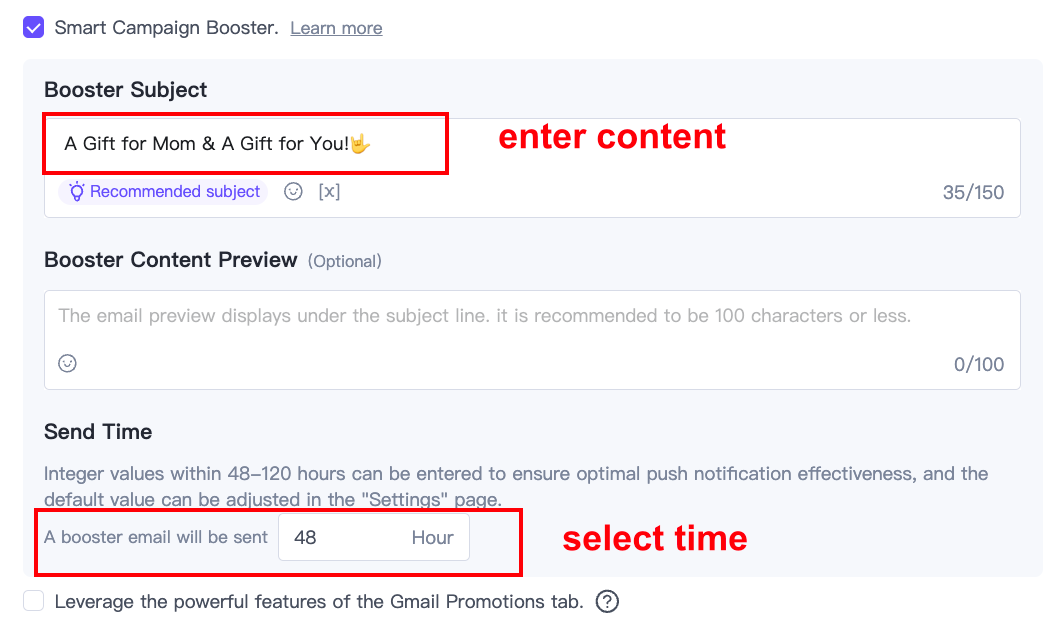Uncheck the Smart Campaign Booster checkbox

34,27
